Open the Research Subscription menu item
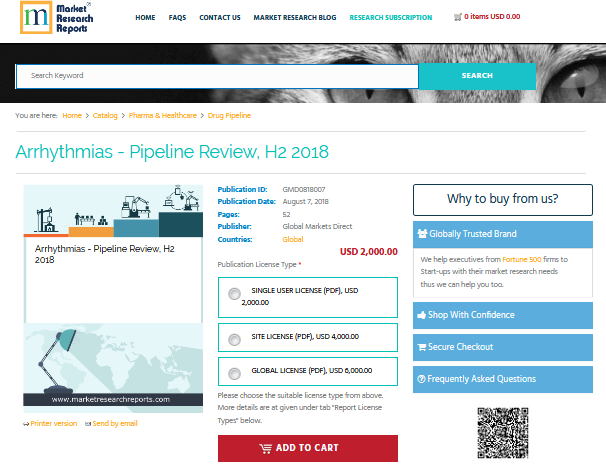Screen dimensions: 606x472 pos(391,17)
